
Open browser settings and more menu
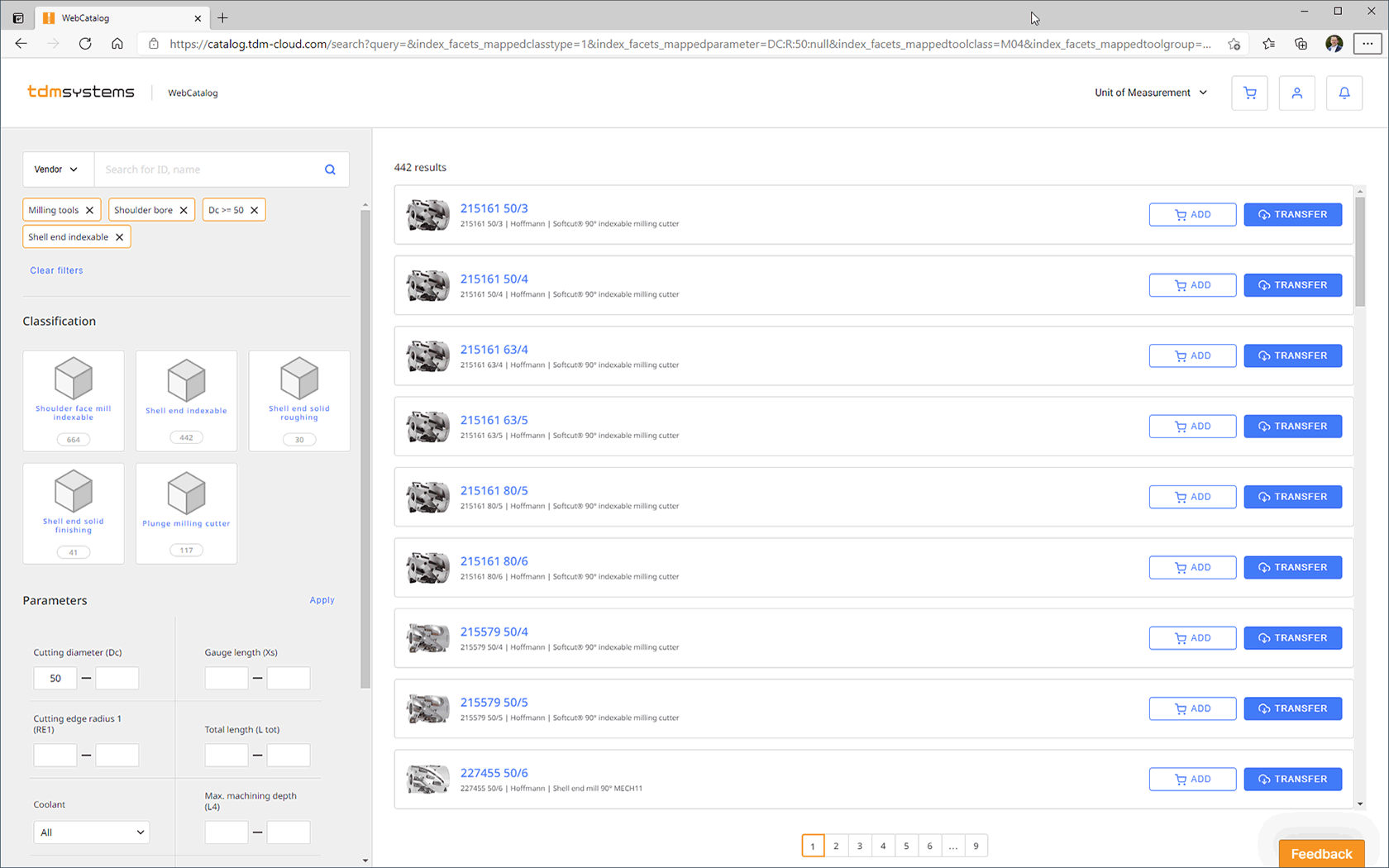1368,44
